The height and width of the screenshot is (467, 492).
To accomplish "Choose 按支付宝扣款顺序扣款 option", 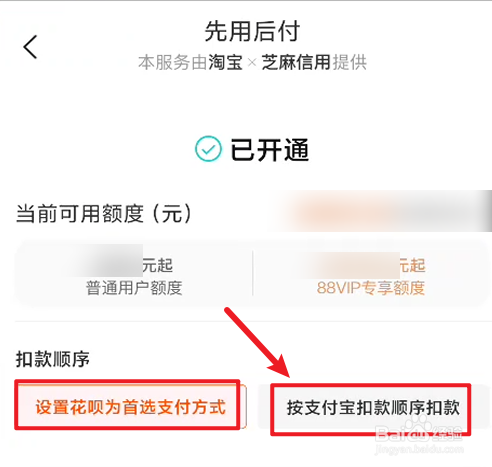I will [373, 407].
